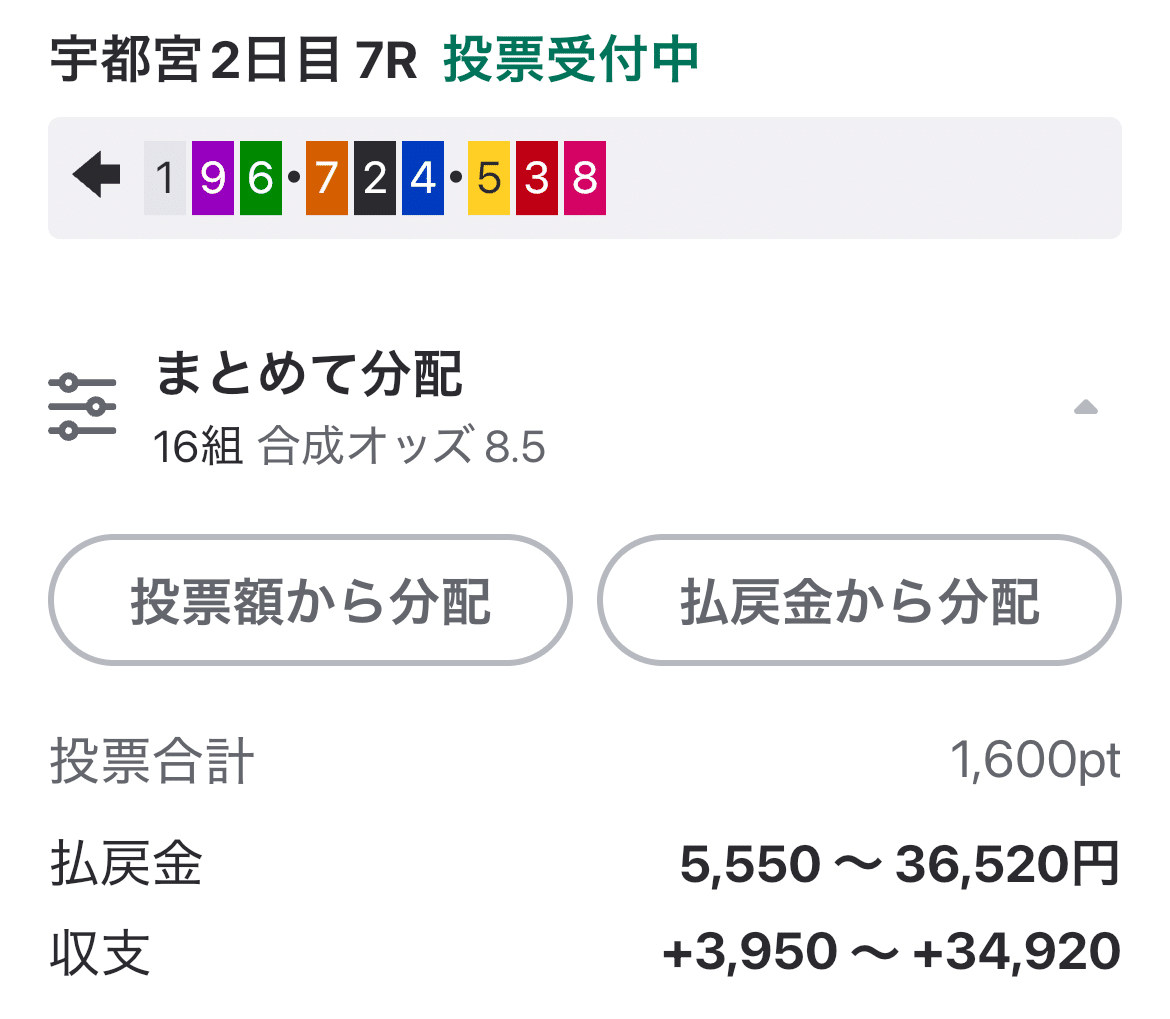Click the 払戻金から分配 button
The height and width of the screenshot is (1019, 1170).
pos(861,600)
